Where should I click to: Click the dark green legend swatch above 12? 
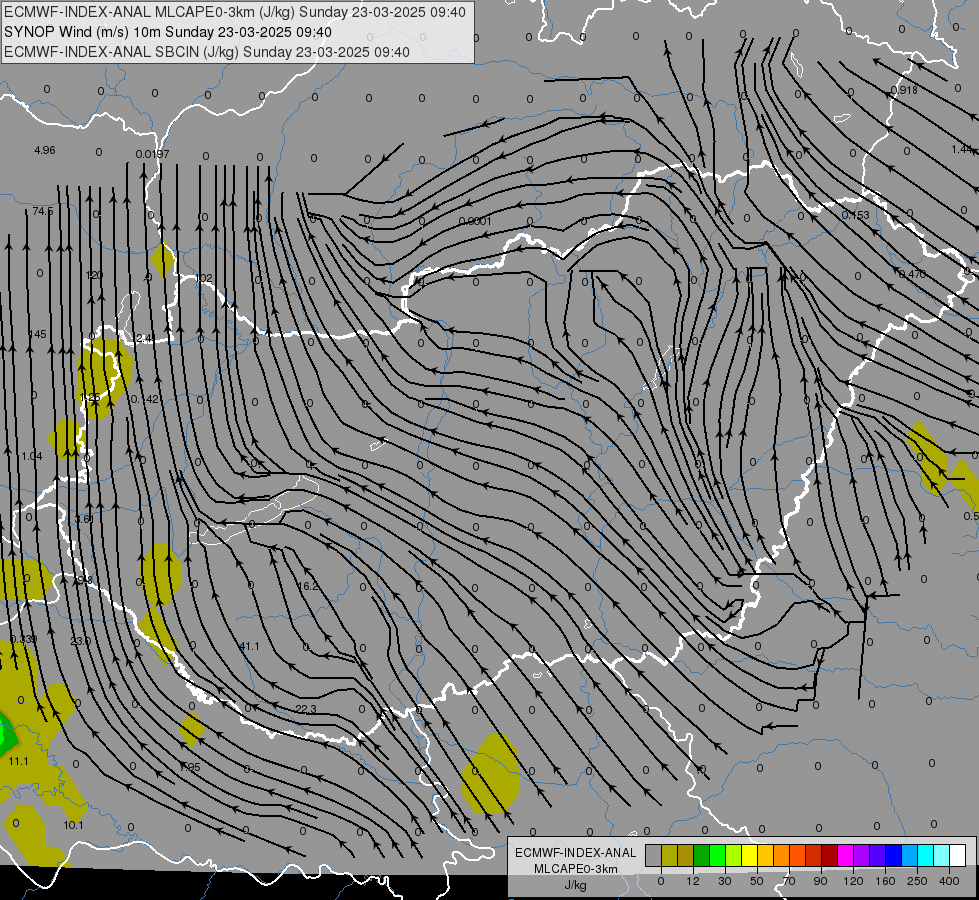702,855
